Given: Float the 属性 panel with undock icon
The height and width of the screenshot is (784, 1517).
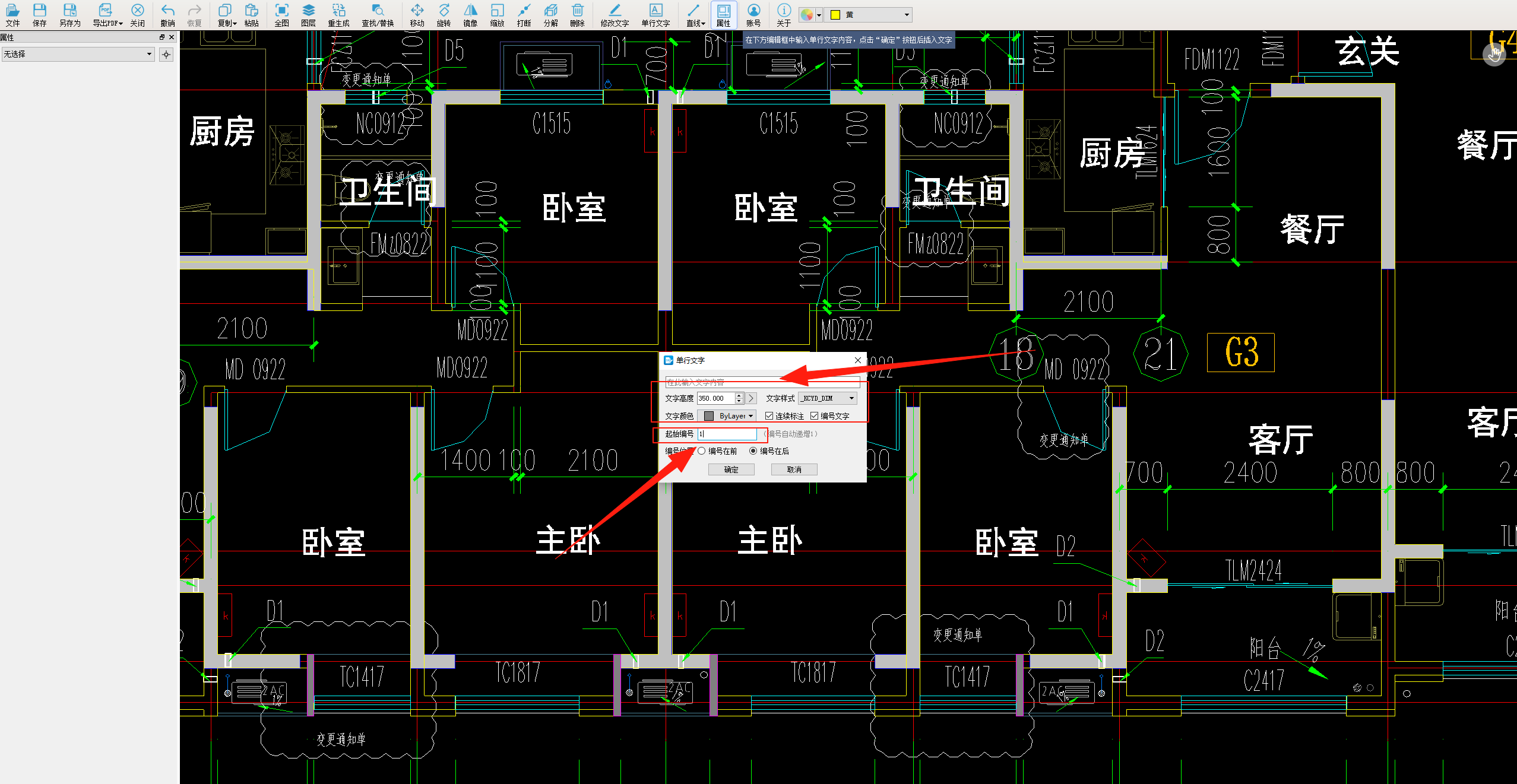Looking at the screenshot, I should [x=161, y=37].
